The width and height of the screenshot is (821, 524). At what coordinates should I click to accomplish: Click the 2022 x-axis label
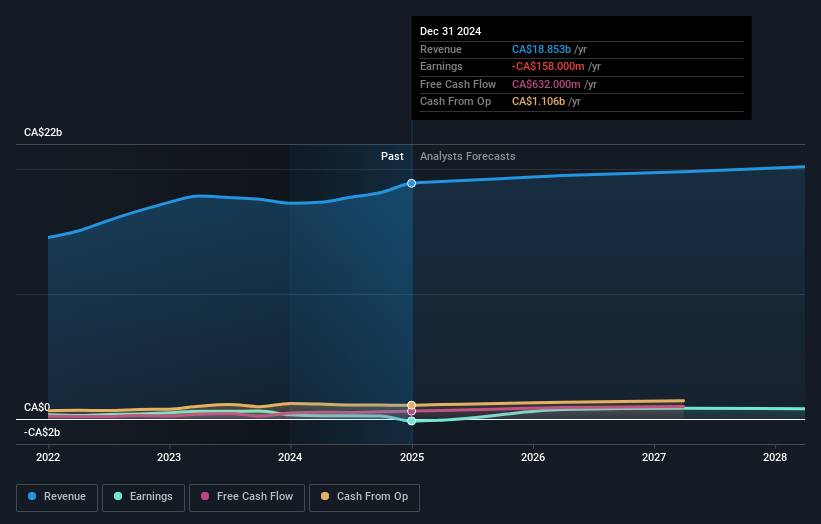pyautogui.click(x=48, y=458)
